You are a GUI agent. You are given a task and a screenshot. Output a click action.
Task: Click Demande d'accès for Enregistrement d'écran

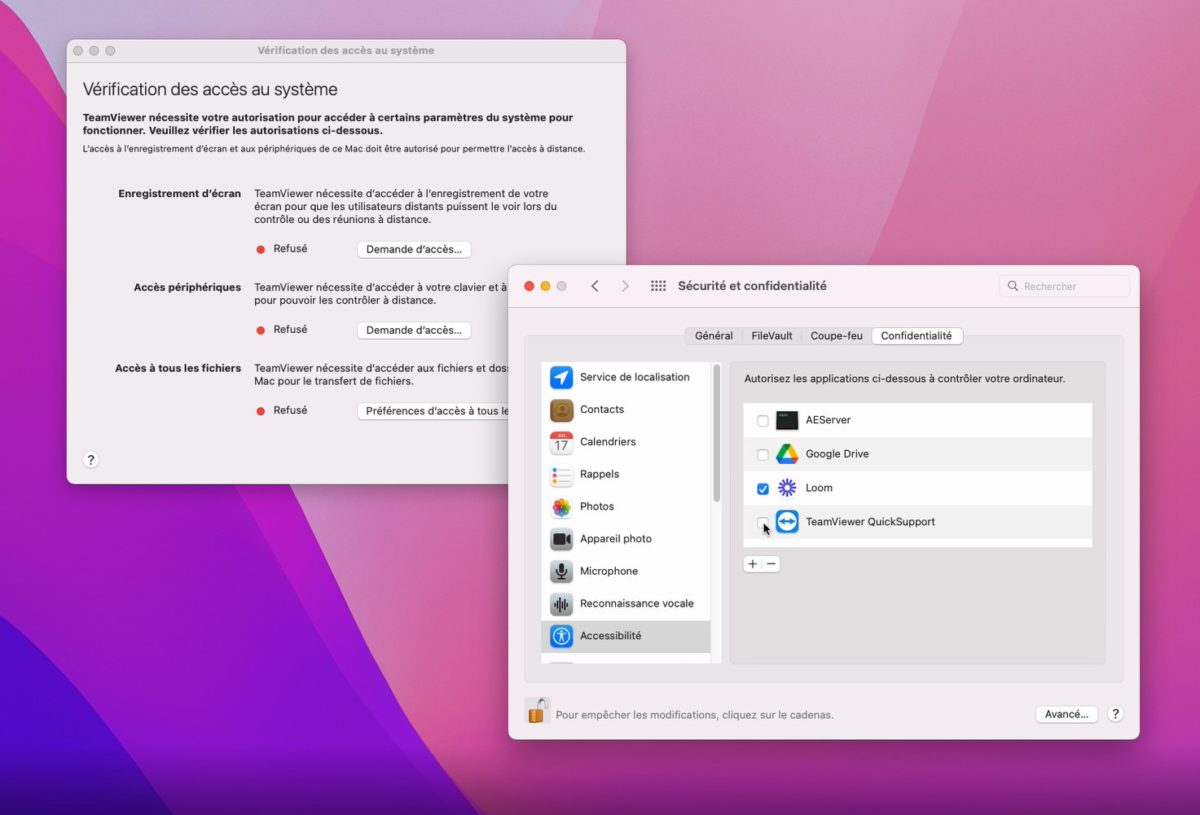(414, 249)
